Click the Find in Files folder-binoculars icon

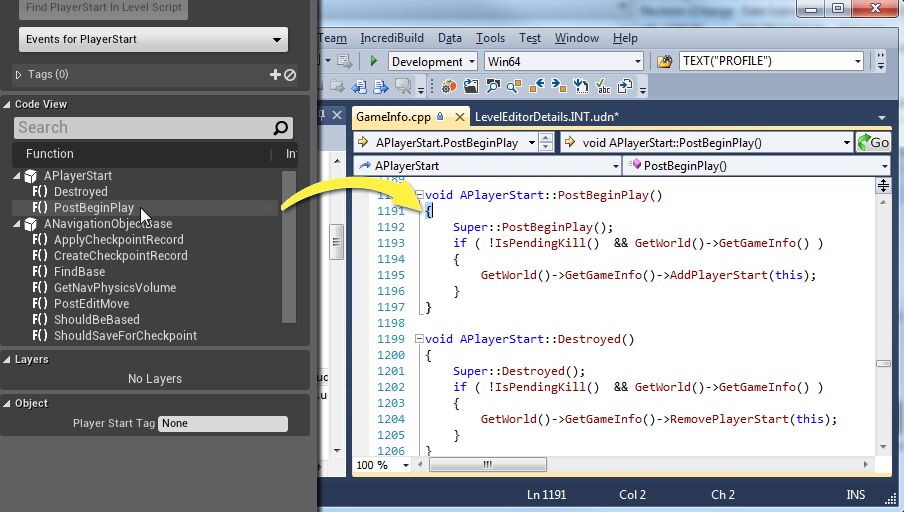[x=664, y=61]
